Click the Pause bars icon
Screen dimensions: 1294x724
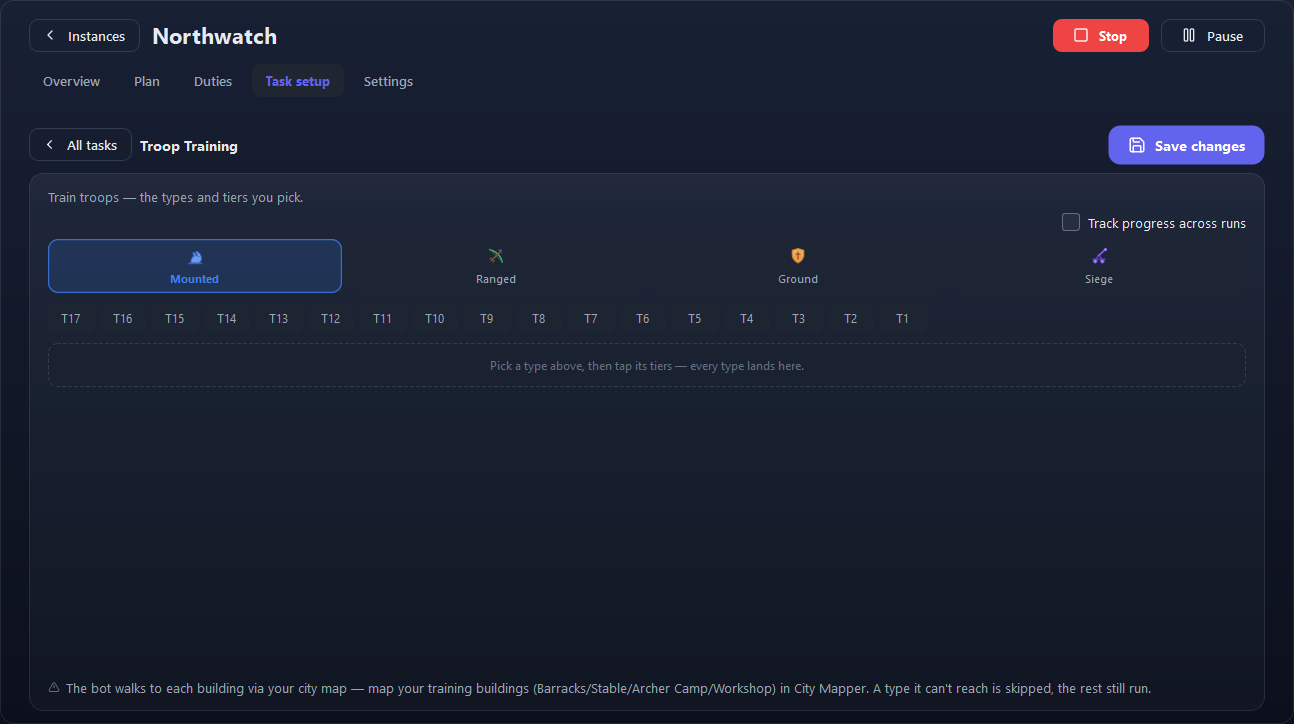pyautogui.click(x=1189, y=36)
